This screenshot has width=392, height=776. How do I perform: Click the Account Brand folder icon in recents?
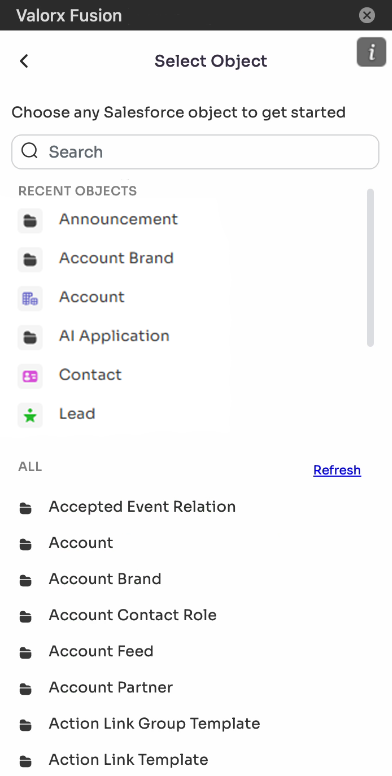30,260
